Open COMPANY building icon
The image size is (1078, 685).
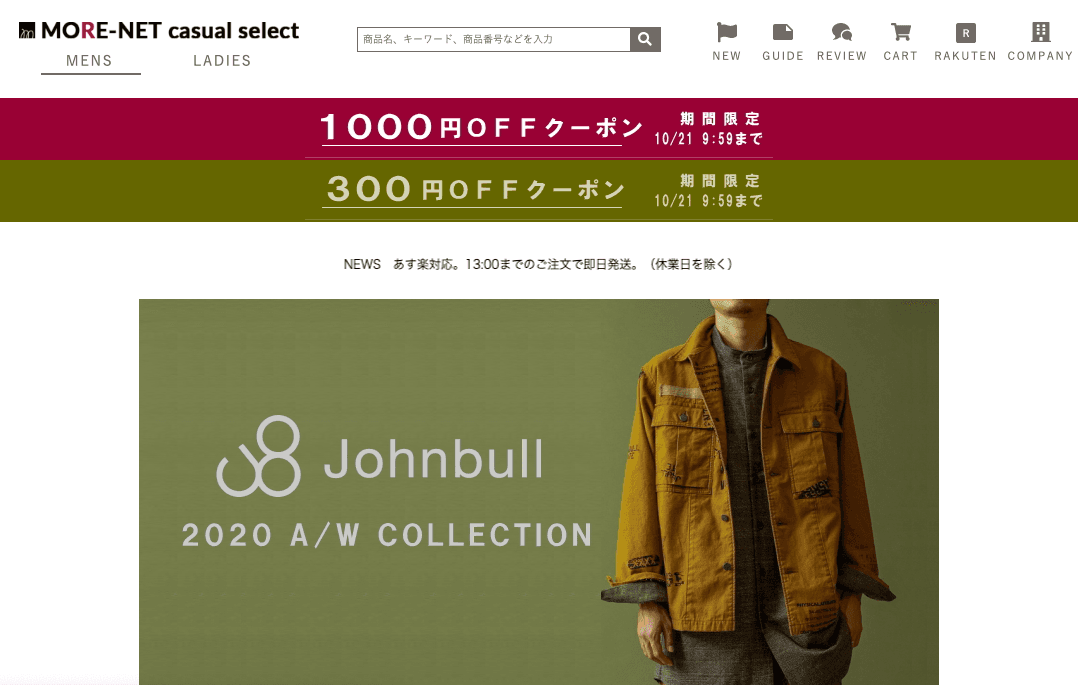click(1040, 32)
